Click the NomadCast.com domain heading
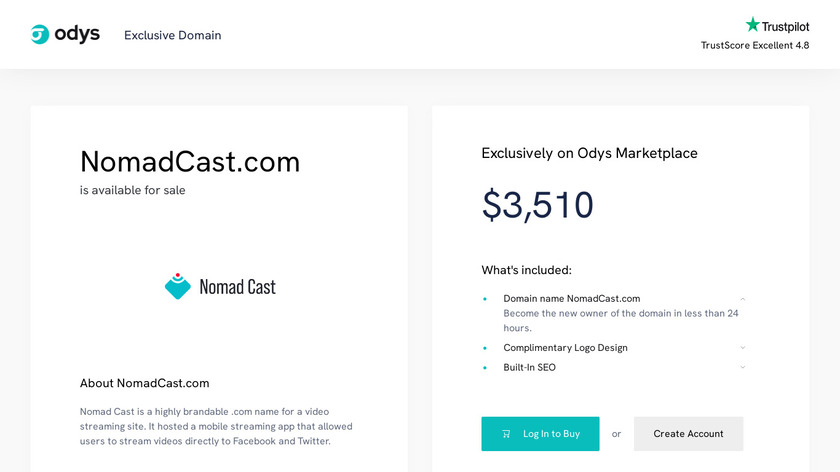Screen dimensions: 840x472 pos(190,161)
